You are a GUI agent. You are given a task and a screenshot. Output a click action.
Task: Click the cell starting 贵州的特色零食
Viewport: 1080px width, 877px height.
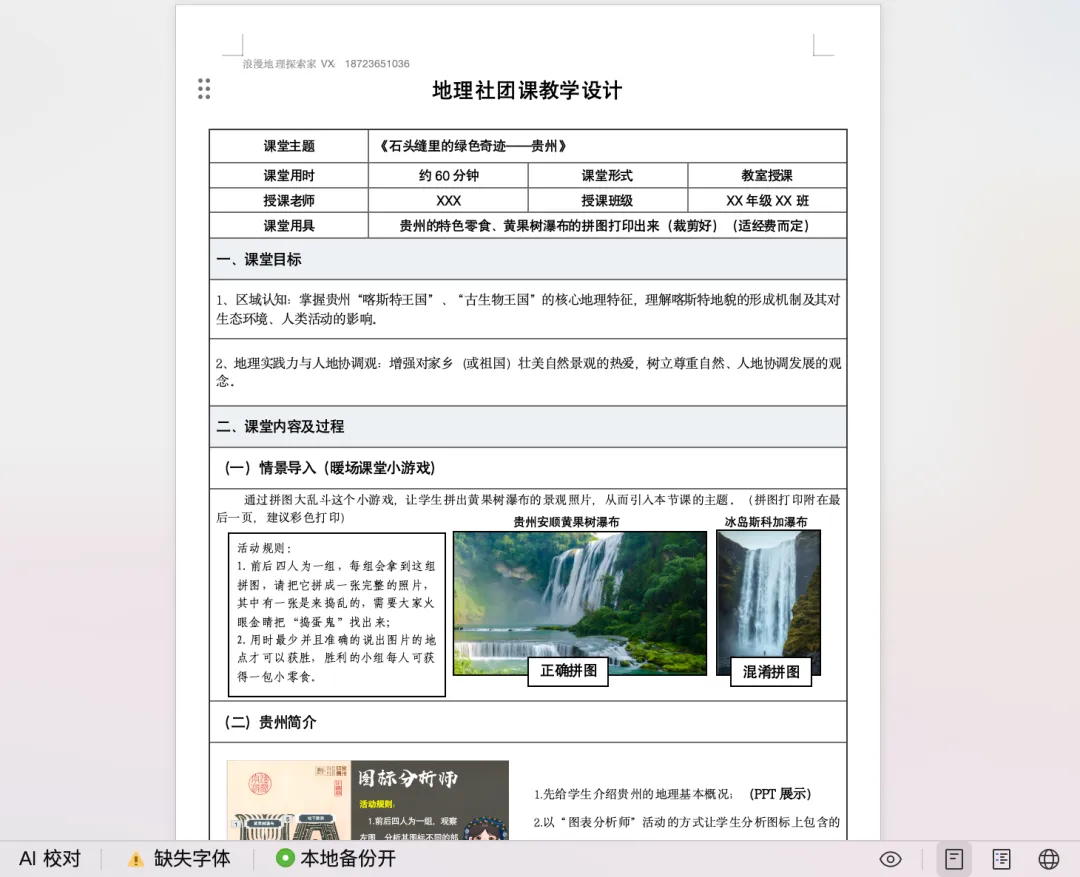coord(608,225)
